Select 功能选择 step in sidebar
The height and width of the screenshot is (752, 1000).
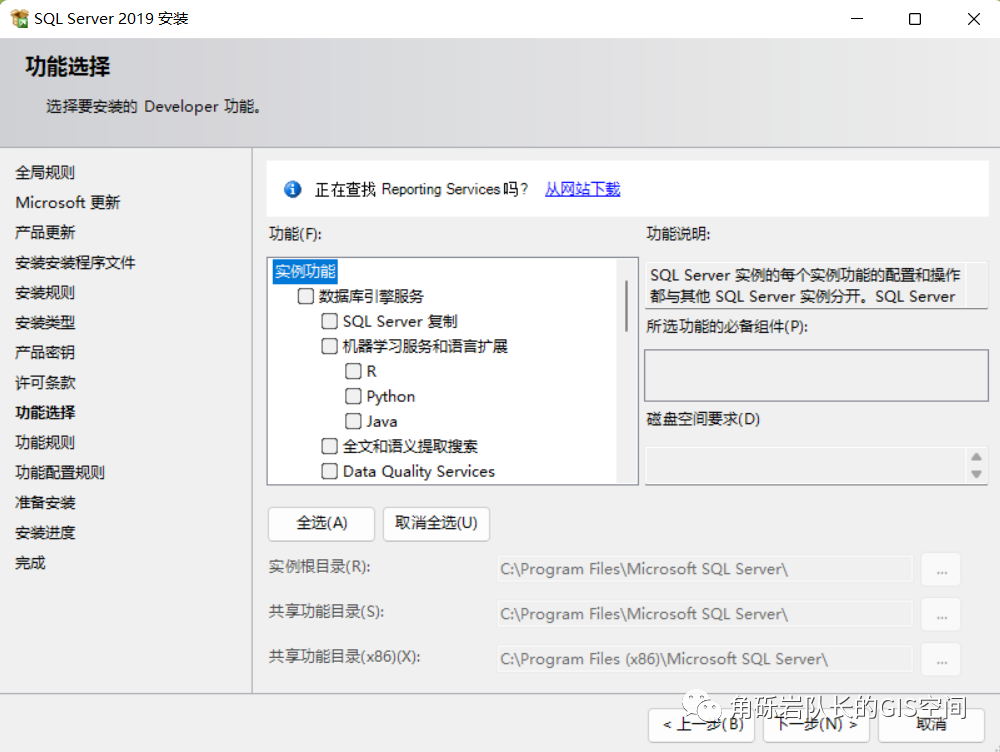click(45, 412)
